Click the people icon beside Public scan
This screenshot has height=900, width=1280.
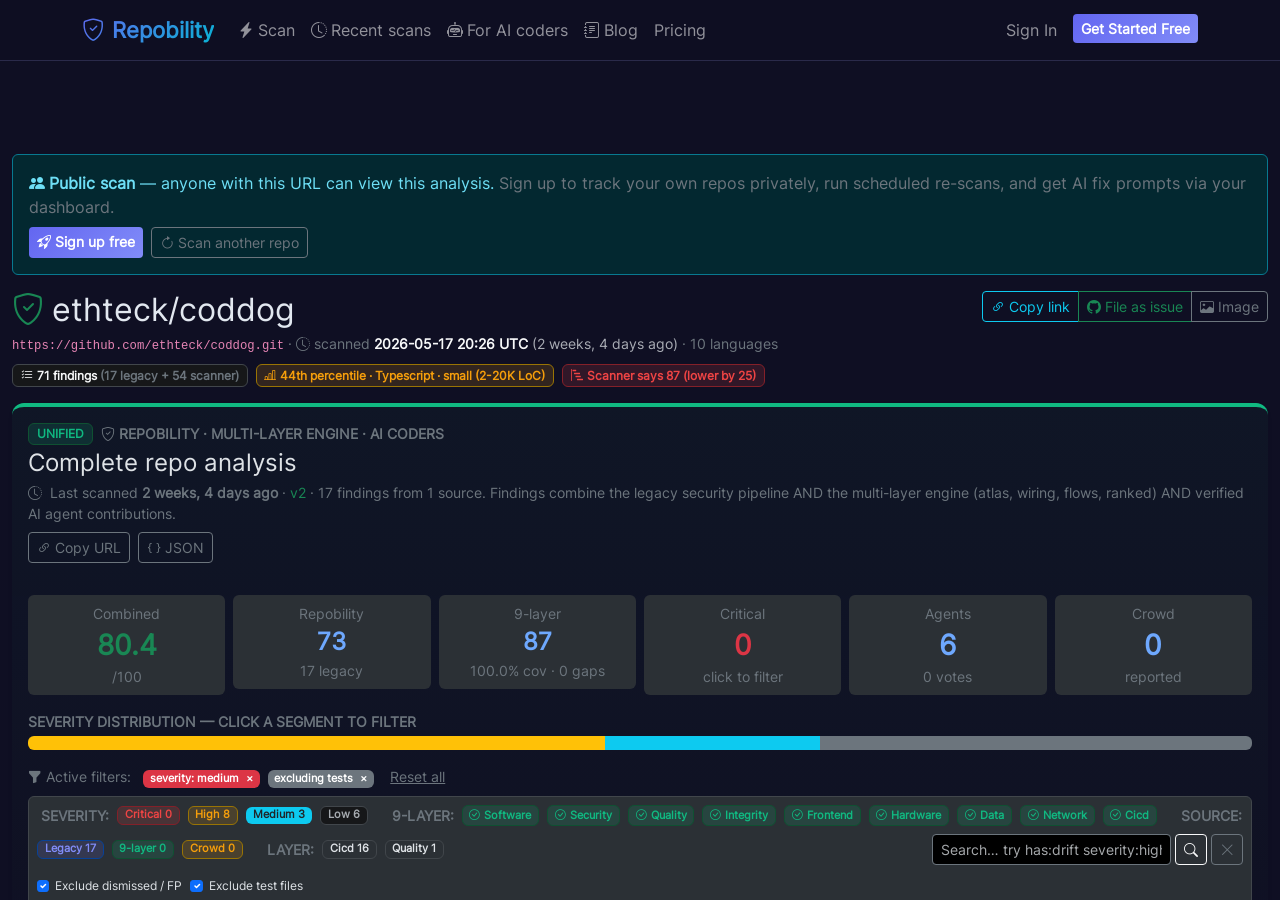coord(37,183)
